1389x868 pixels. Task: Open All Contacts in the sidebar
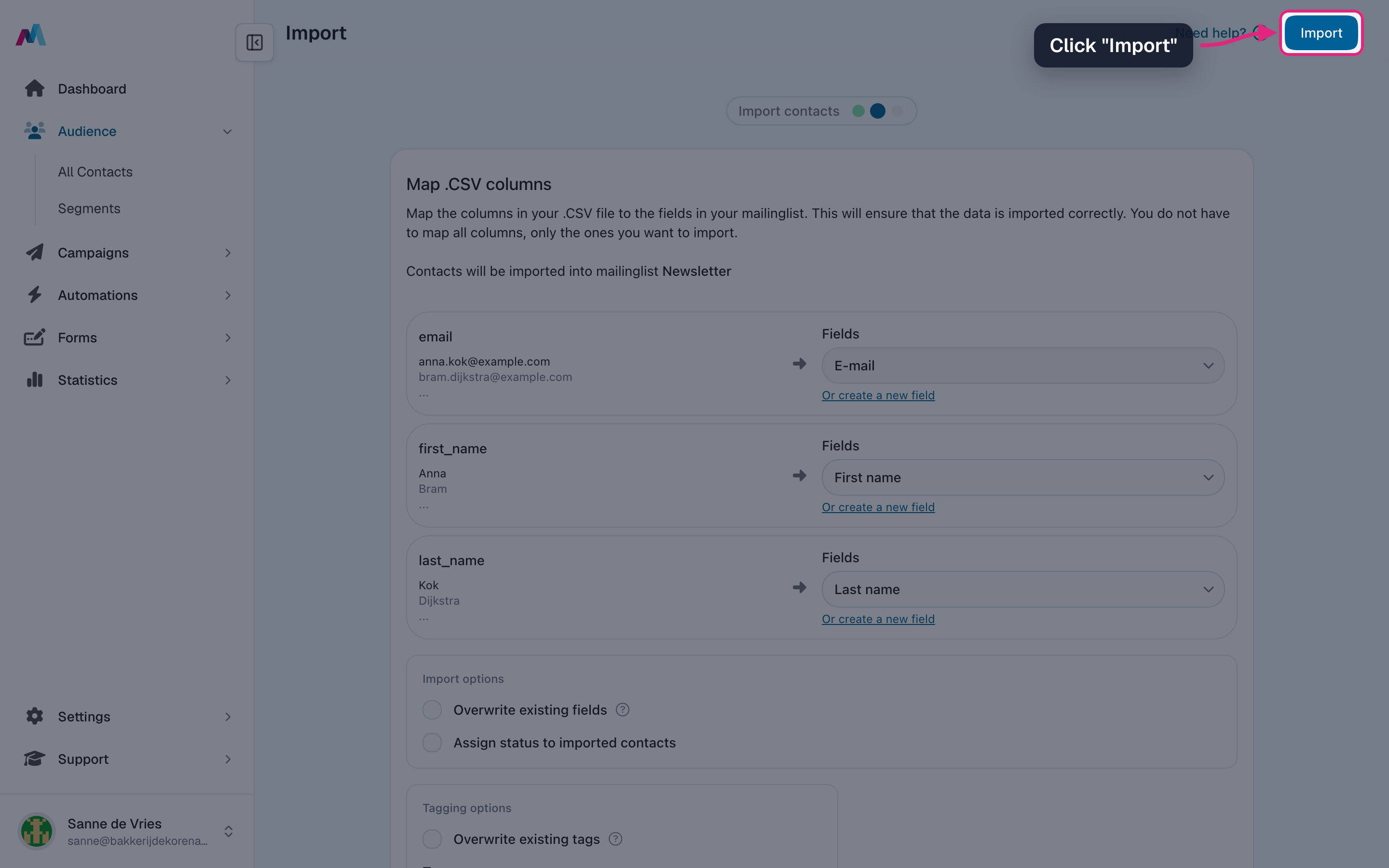click(x=95, y=172)
